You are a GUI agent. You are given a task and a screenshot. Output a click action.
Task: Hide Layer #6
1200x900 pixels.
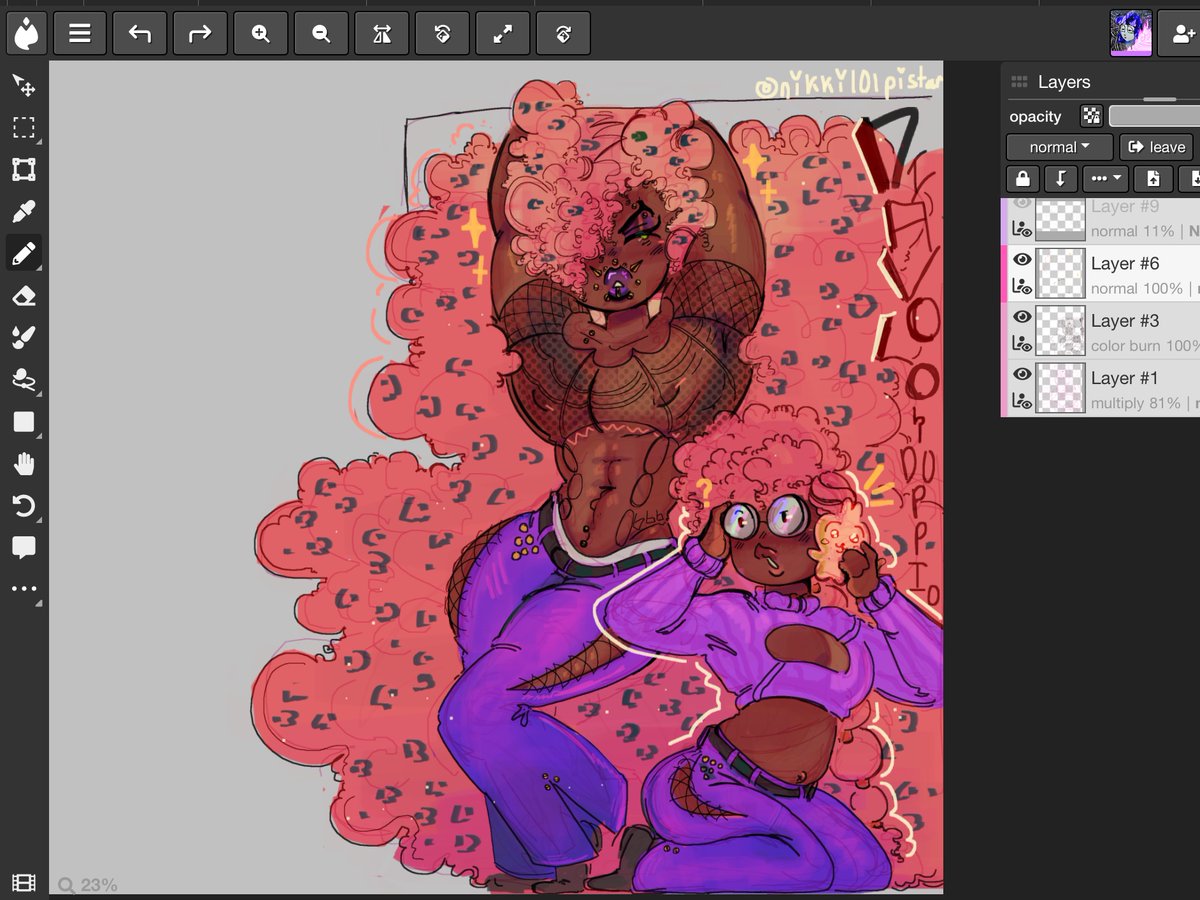pos(1022,259)
